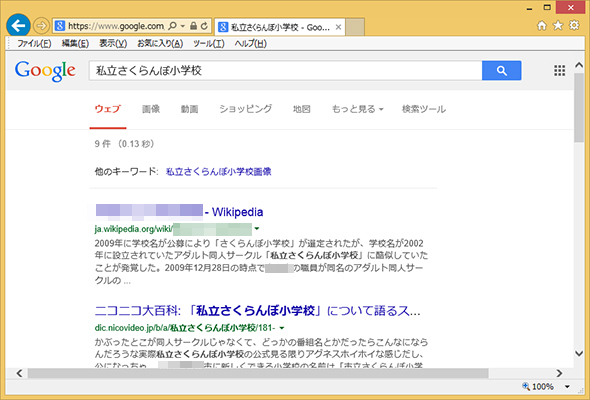Open the 編集(E) menu
The width and height of the screenshot is (590, 400).
[x=75, y=44]
